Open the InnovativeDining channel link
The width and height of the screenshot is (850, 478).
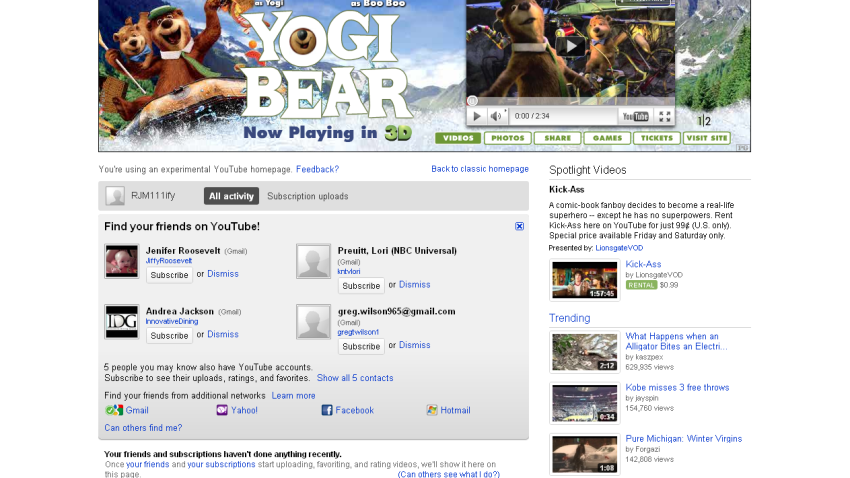172,321
